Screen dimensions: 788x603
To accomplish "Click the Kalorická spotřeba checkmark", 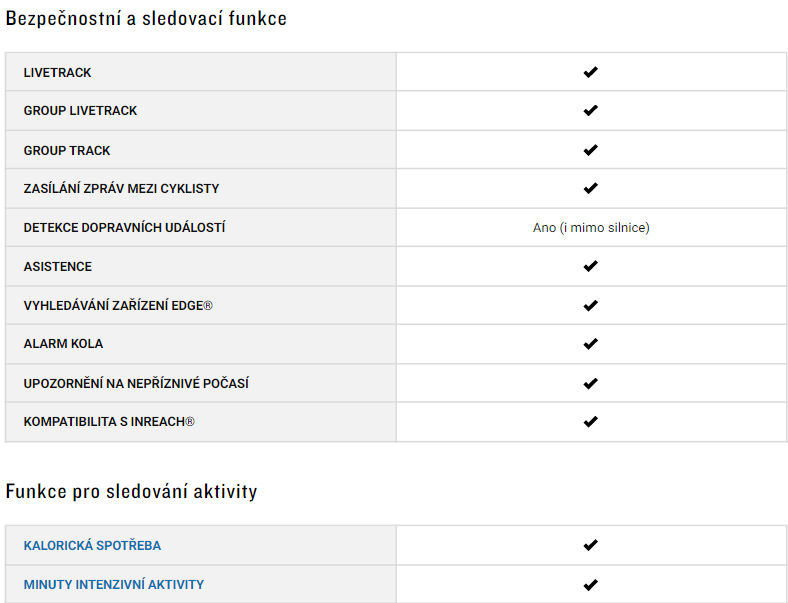I will click(x=590, y=545).
